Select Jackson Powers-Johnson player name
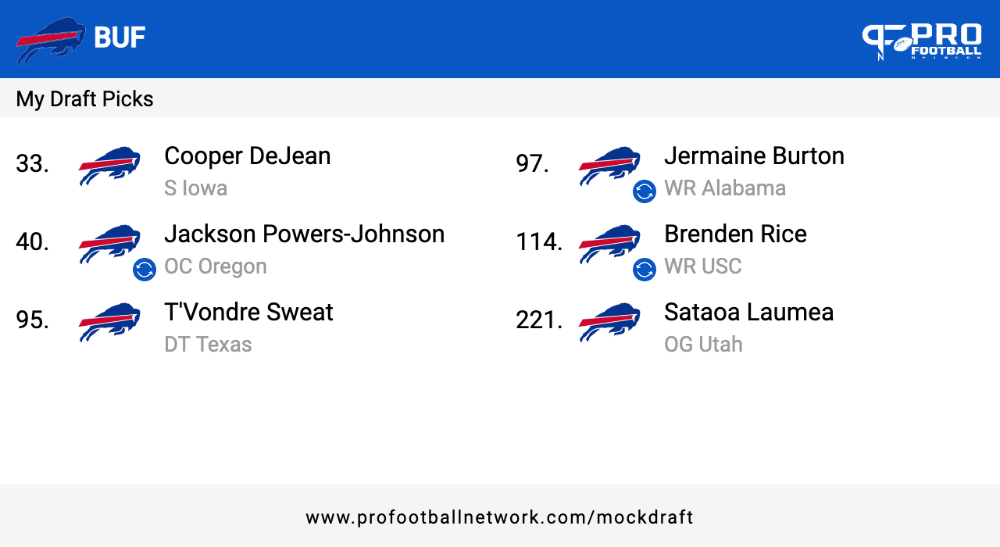This screenshot has width=1000, height=547. tap(304, 235)
